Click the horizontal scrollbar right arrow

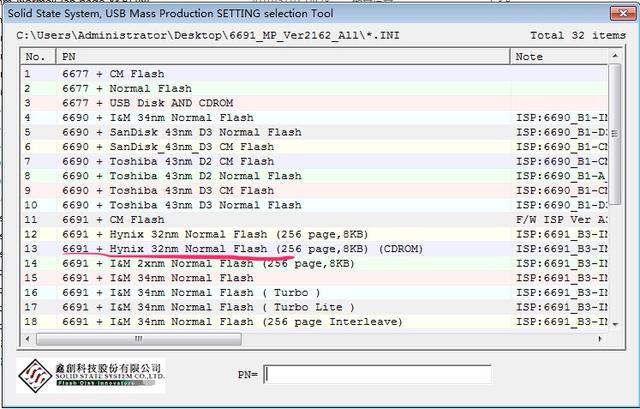[600, 339]
